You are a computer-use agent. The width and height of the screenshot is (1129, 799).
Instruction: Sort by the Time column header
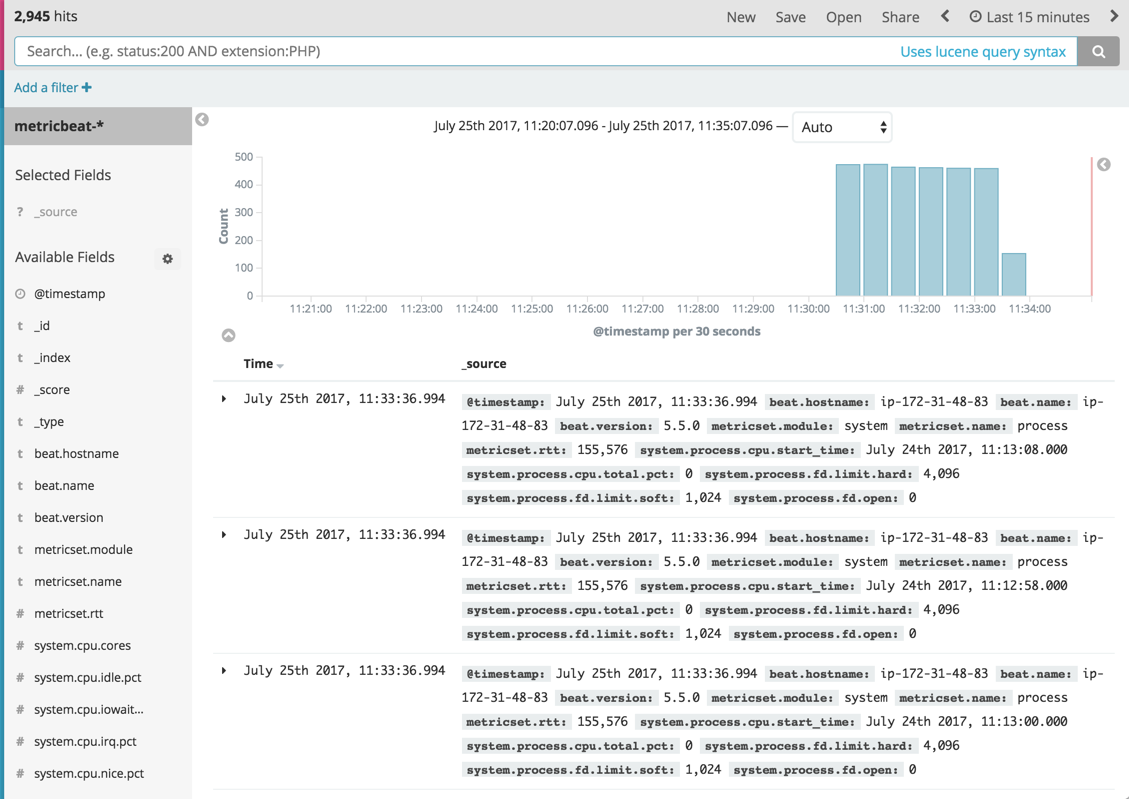(x=258, y=364)
